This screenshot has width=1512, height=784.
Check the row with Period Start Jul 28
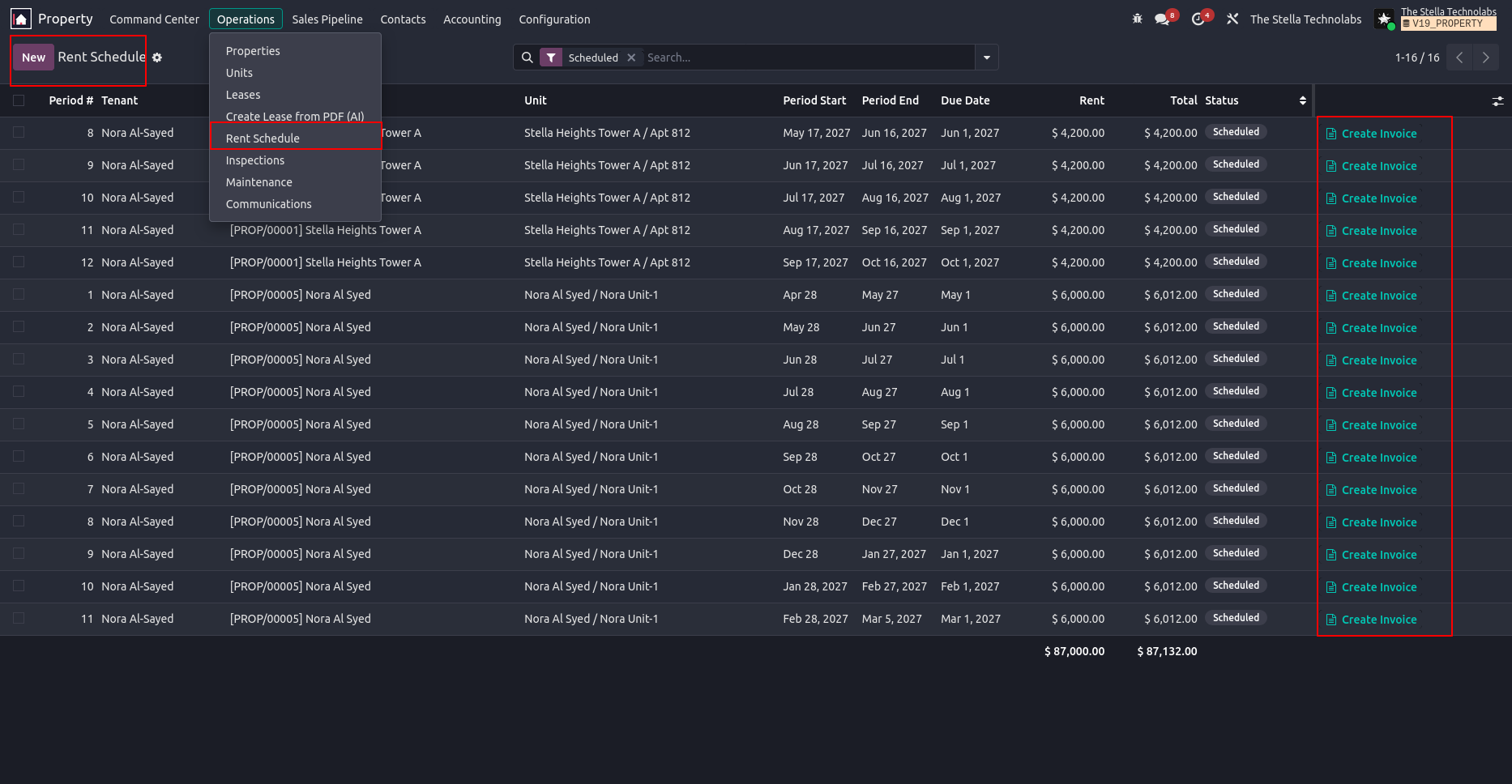19,391
